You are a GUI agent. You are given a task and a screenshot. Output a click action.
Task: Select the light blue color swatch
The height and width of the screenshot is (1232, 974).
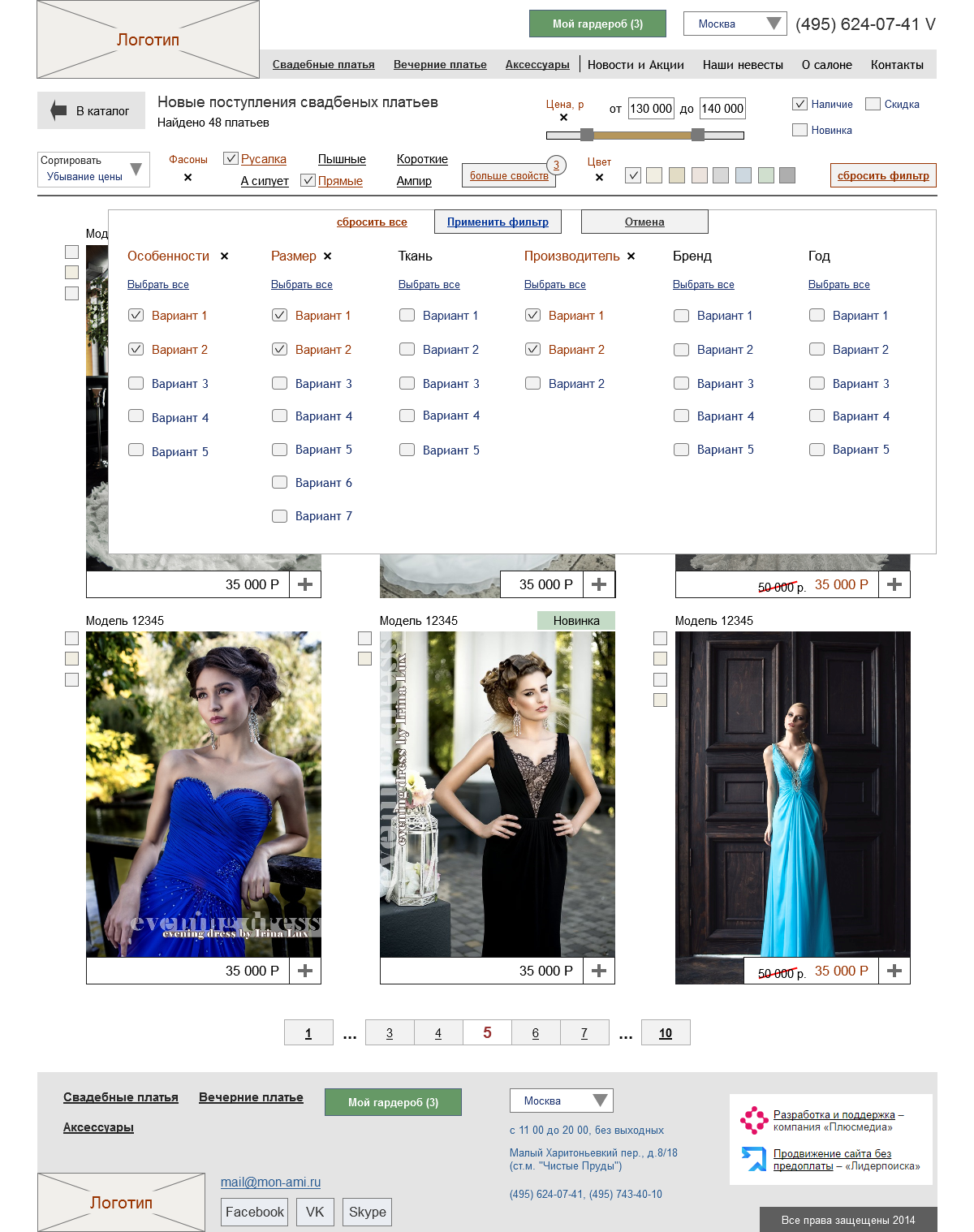(743, 175)
